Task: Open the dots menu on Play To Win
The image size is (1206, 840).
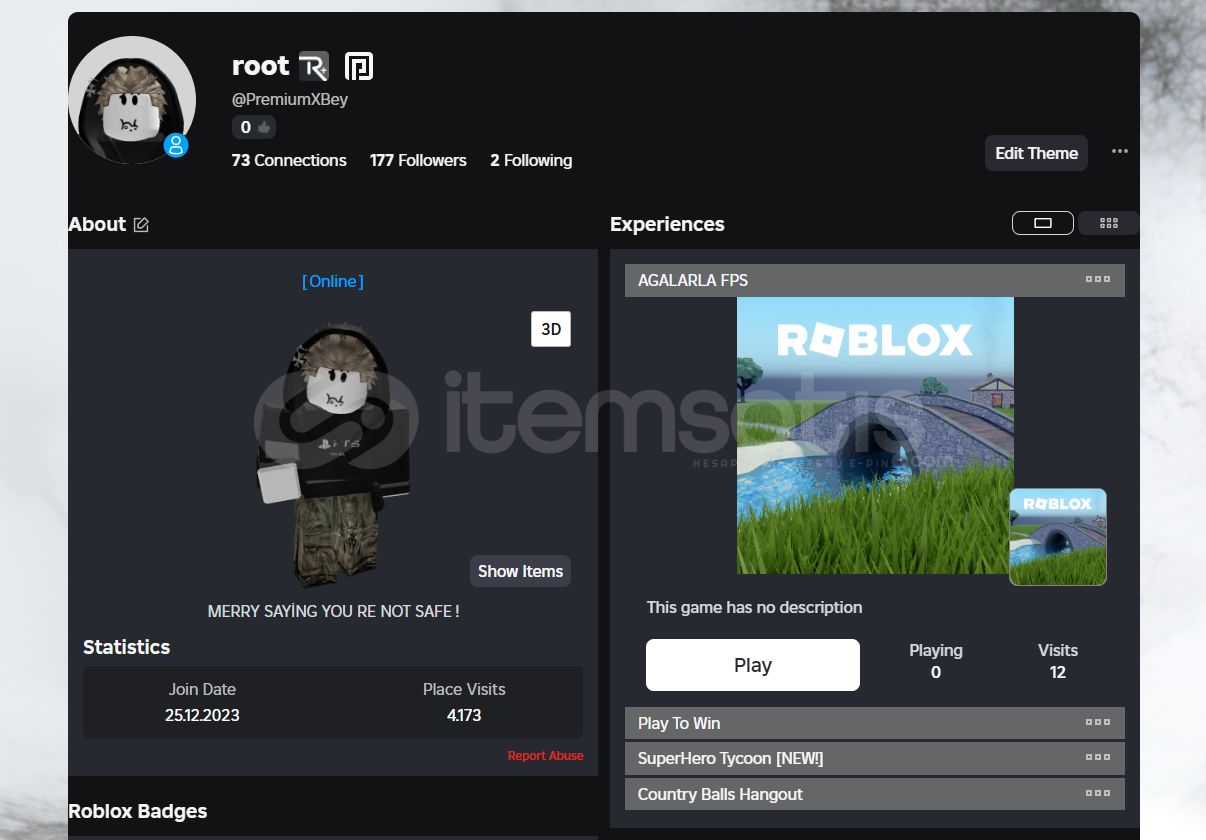Action: (1098, 722)
